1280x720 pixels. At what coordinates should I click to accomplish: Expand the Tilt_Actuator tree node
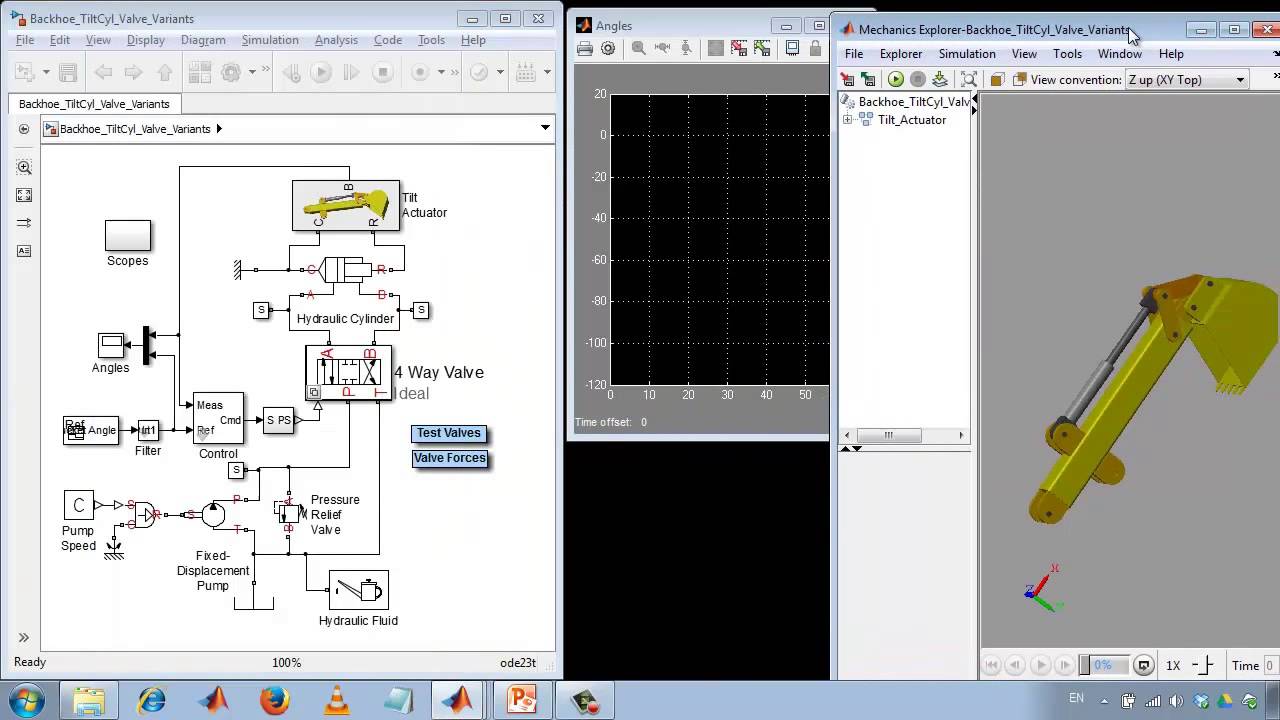click(x=848, y=120)
